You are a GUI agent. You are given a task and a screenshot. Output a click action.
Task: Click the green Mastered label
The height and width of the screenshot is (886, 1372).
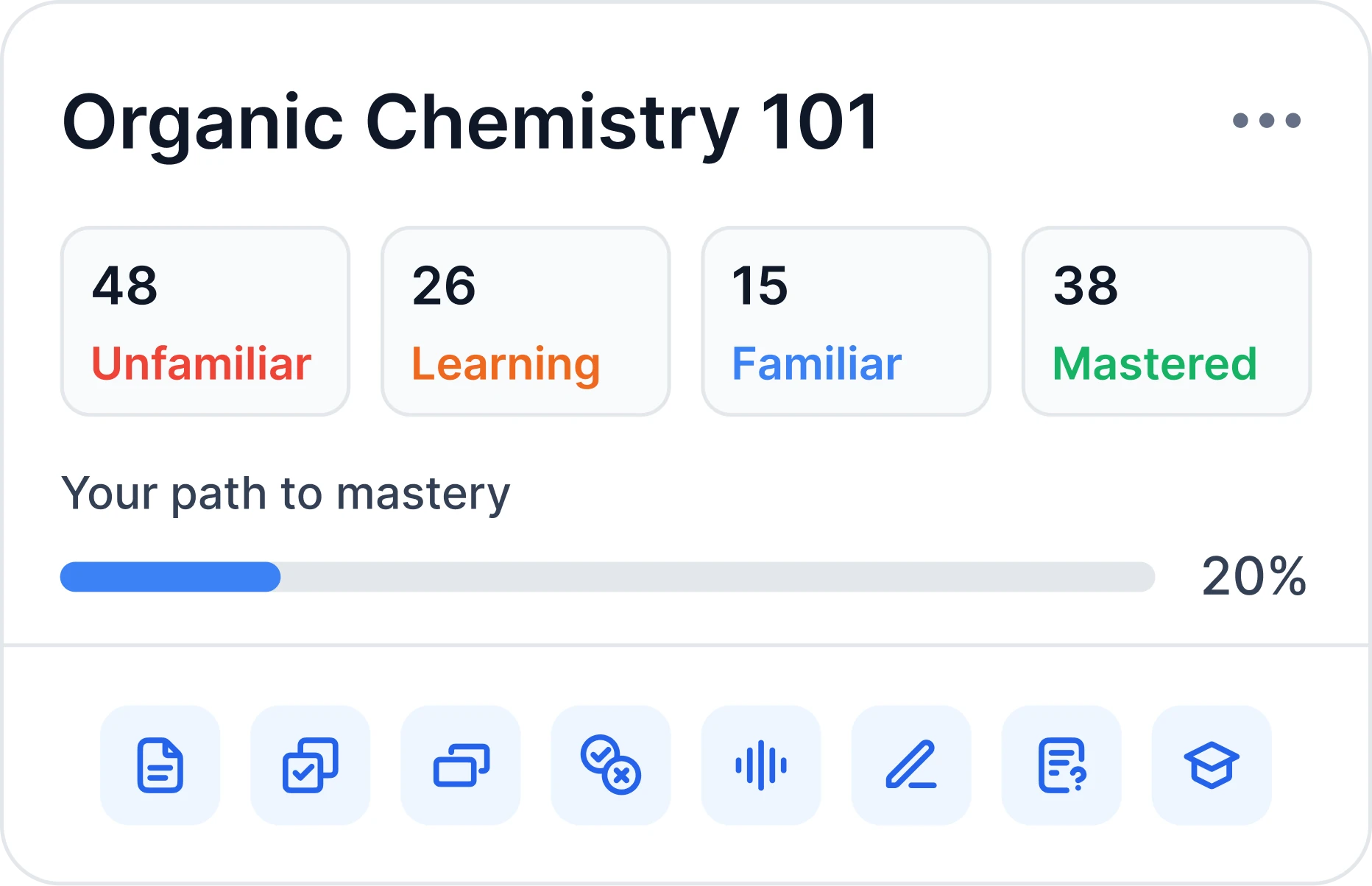[x=1155, y=364]
